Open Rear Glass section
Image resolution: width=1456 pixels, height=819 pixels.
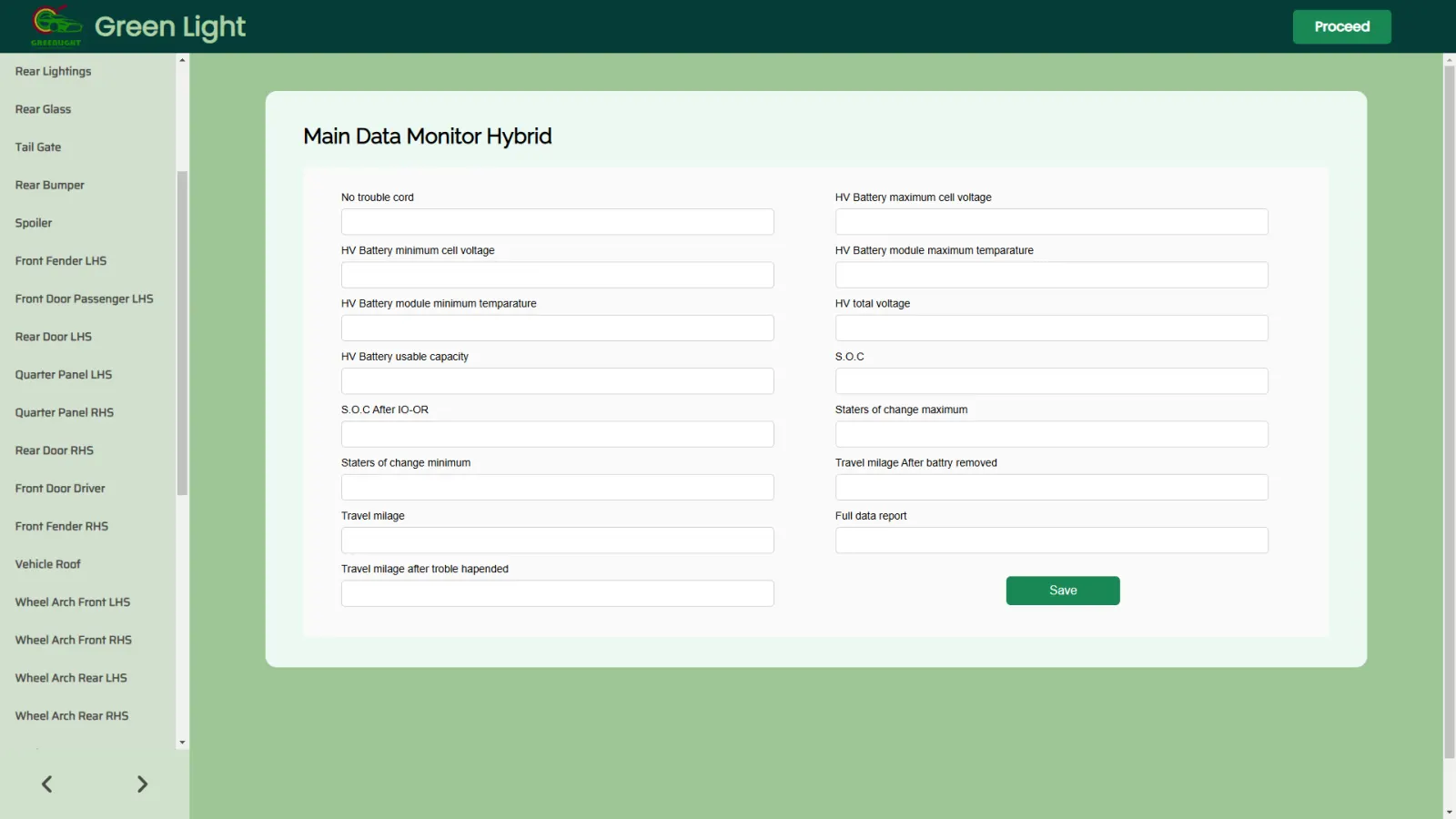[x=43, y=109]
